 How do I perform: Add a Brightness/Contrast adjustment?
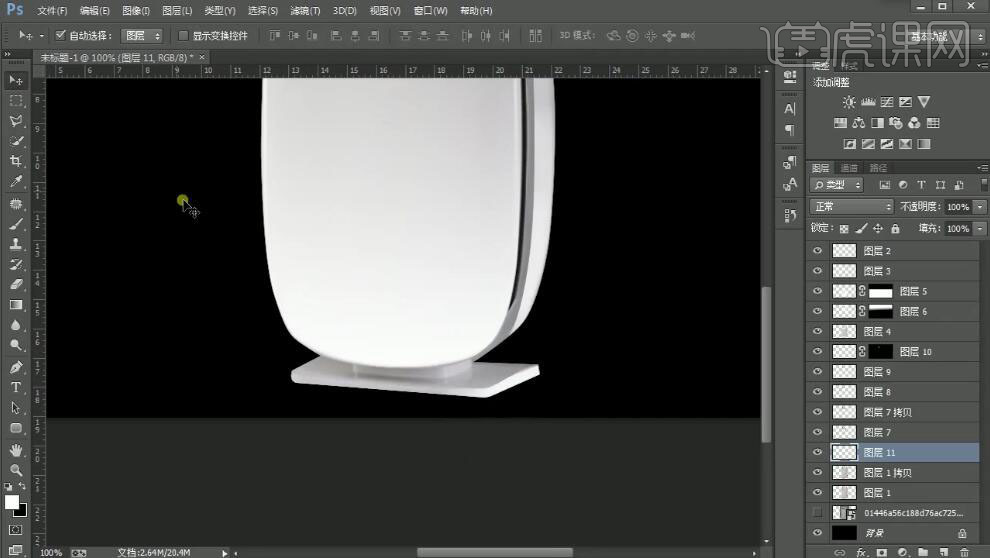point(849,102)
